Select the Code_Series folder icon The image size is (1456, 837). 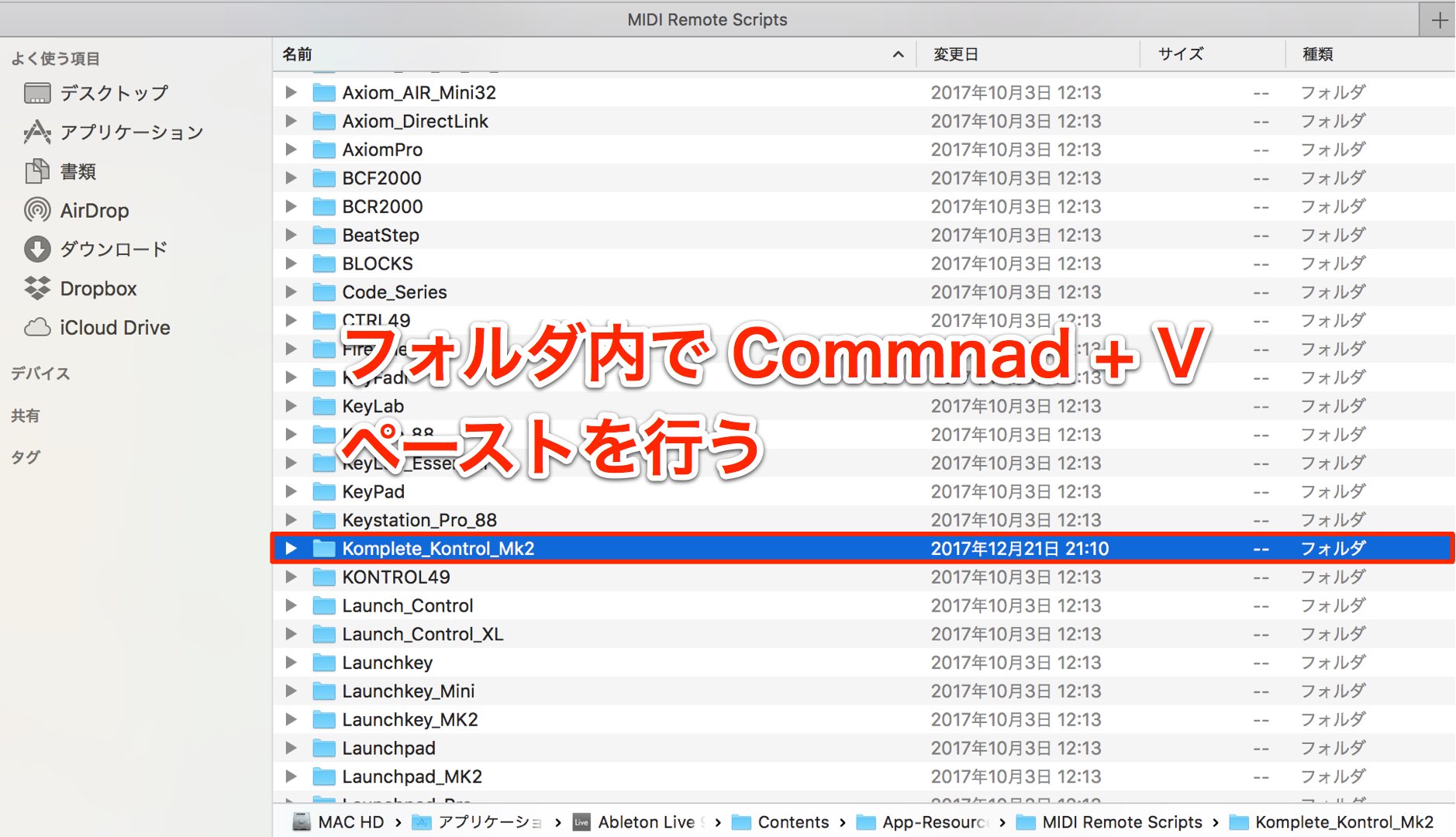[x=324, y=292]
